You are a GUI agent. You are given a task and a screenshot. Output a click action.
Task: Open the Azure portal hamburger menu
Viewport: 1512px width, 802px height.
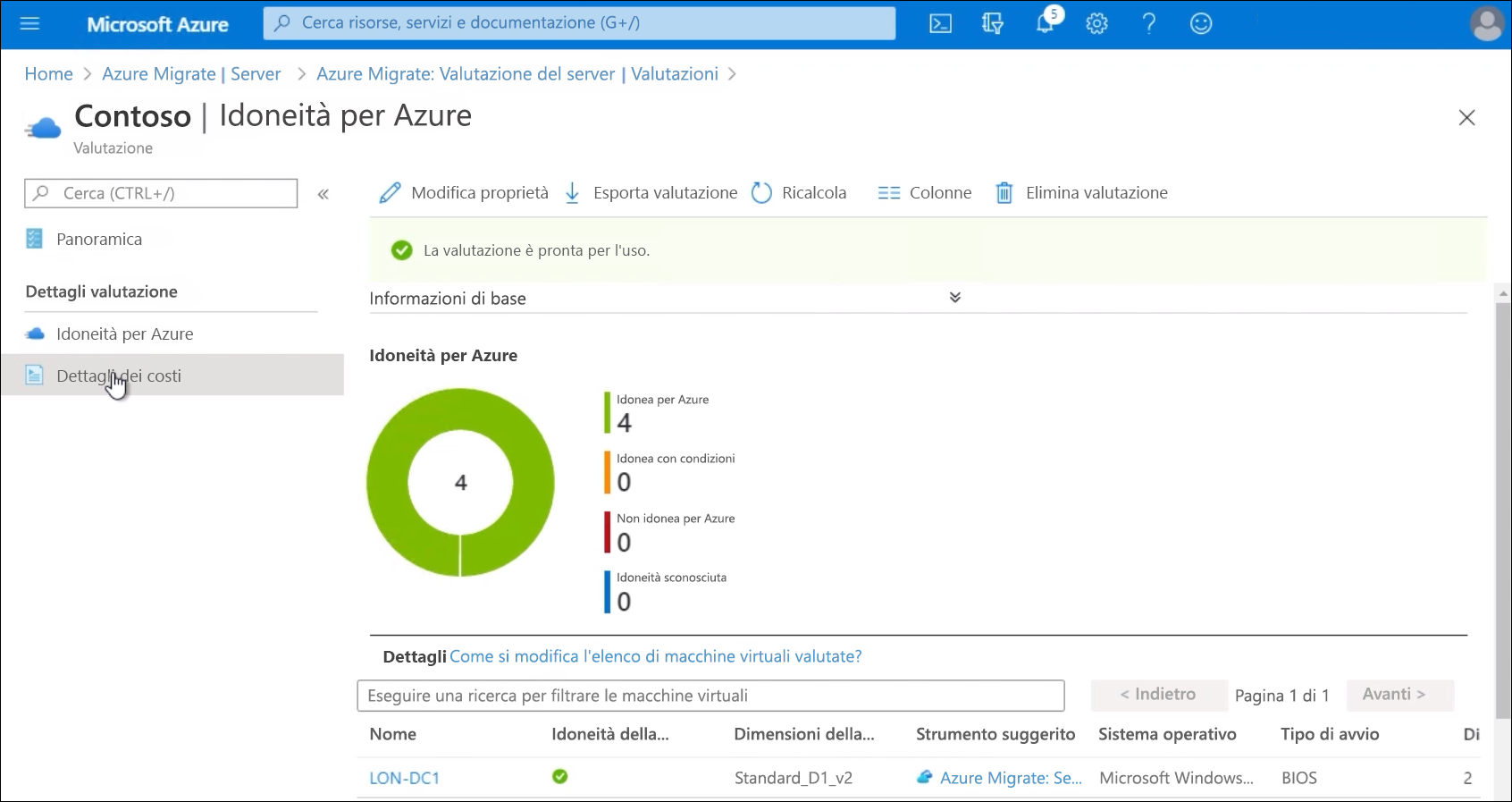click(29, 23)
